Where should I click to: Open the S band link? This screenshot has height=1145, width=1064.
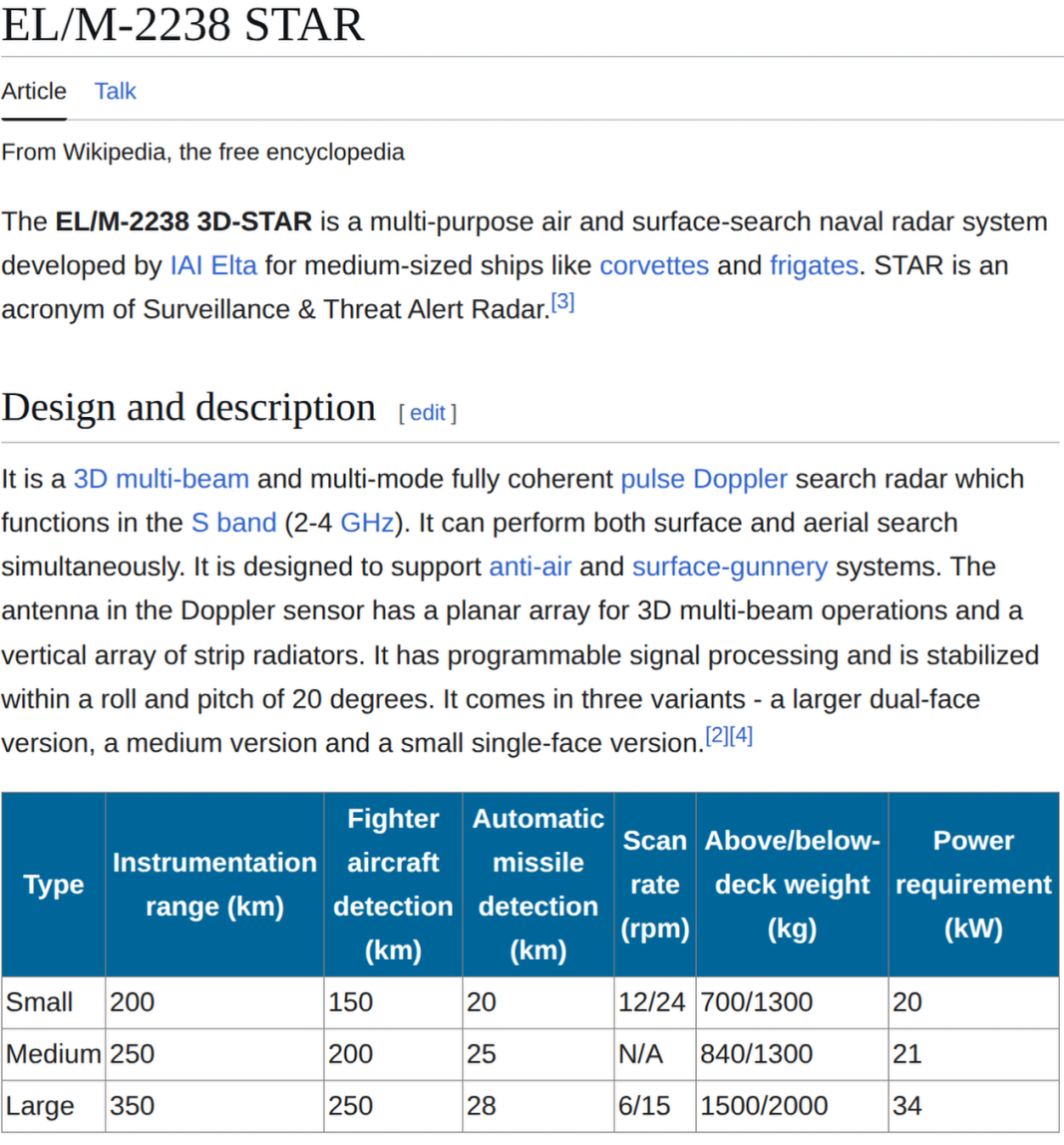pyautogui.click(x=233, y=523)
